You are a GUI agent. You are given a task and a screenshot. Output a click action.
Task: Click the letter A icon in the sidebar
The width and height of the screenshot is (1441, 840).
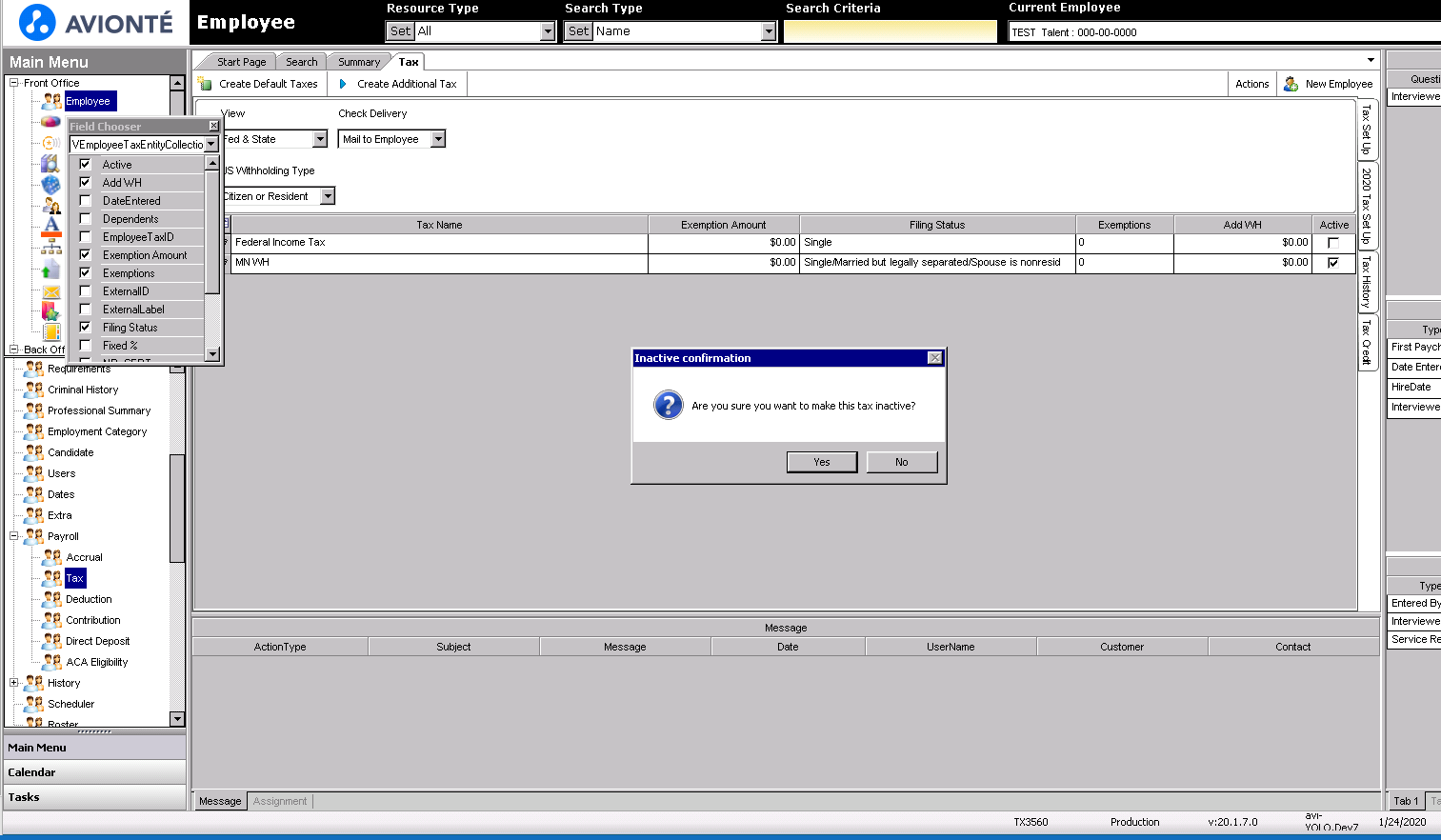coord(50,223)
